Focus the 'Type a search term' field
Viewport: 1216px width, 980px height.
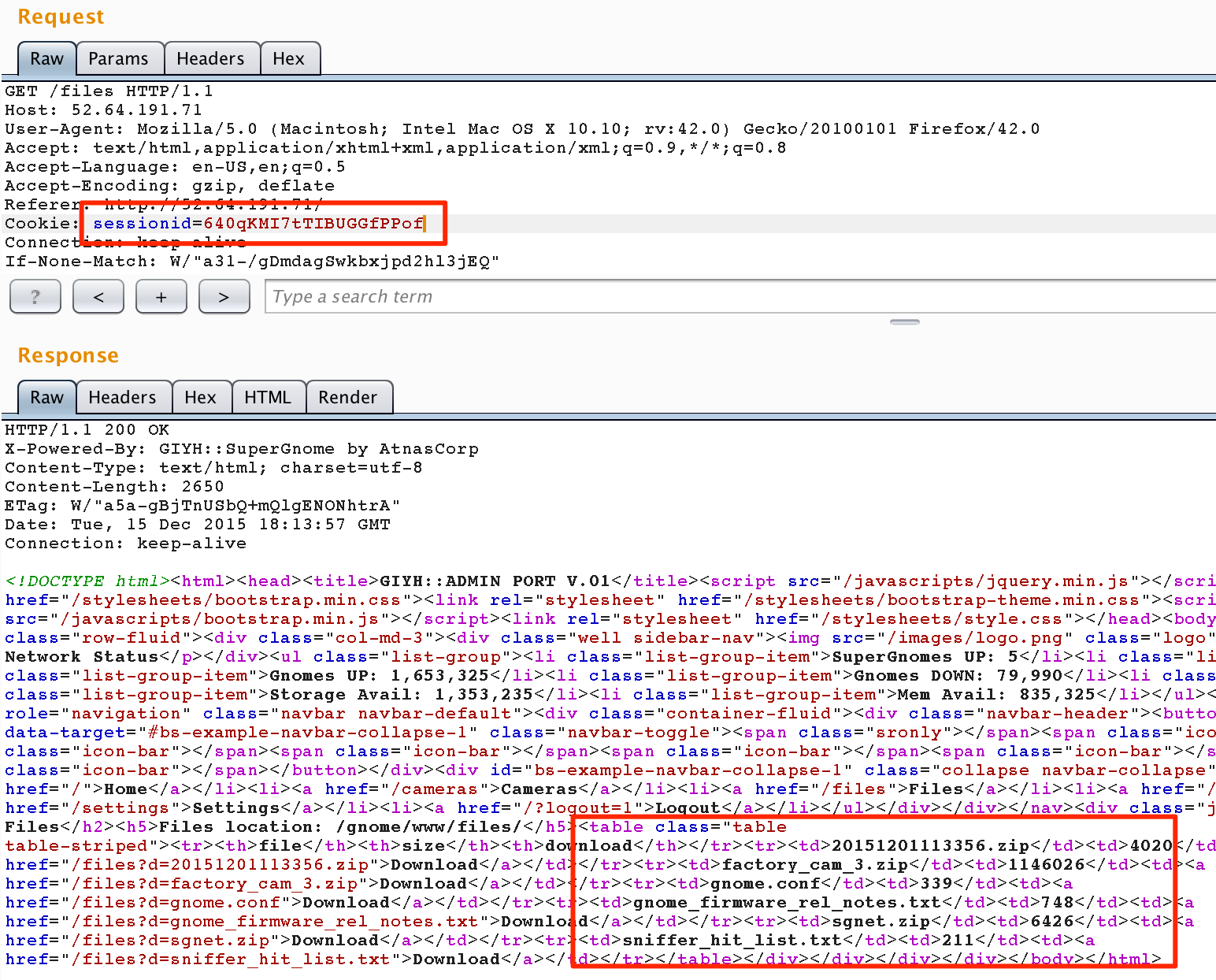click(x=740, y=297)
